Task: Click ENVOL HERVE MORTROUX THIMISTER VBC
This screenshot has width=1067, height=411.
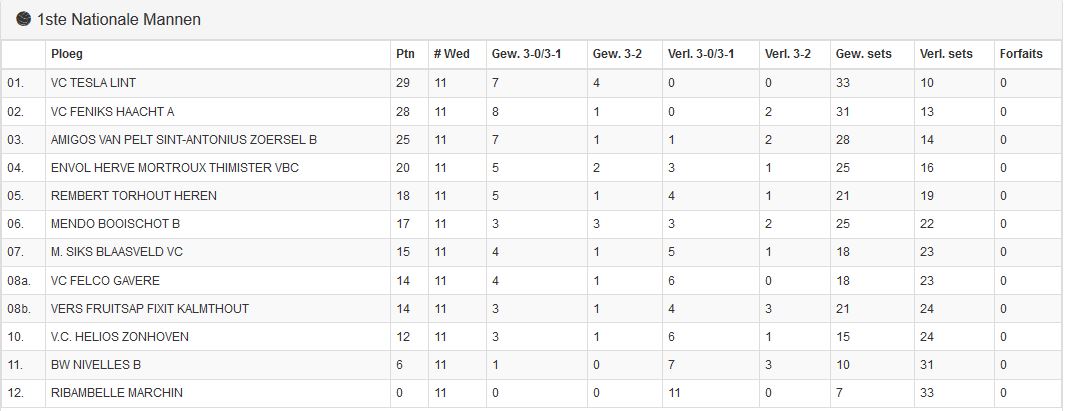Action: 175,167
